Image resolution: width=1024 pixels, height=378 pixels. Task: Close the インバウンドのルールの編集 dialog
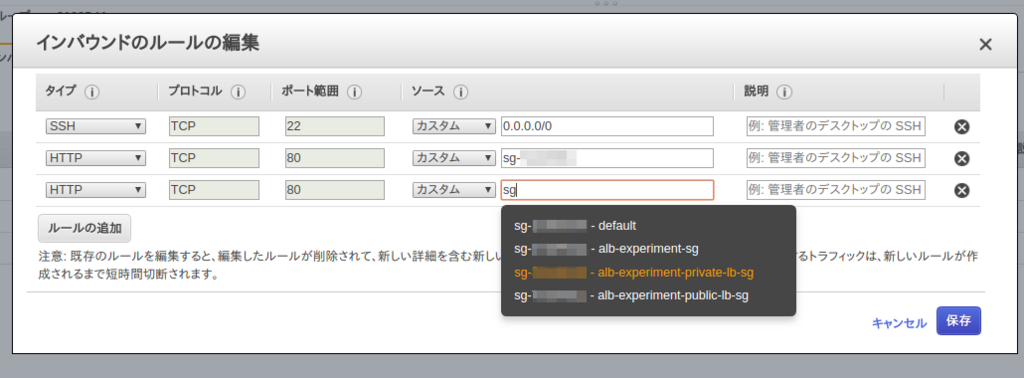click(x=985, y=44)
